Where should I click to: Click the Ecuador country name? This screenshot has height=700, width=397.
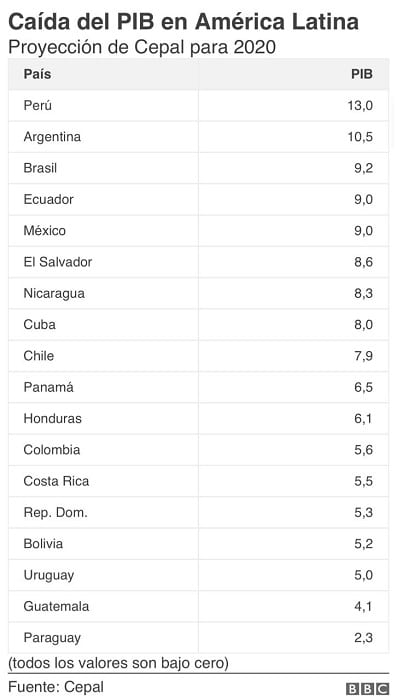(x=48, y=199)
